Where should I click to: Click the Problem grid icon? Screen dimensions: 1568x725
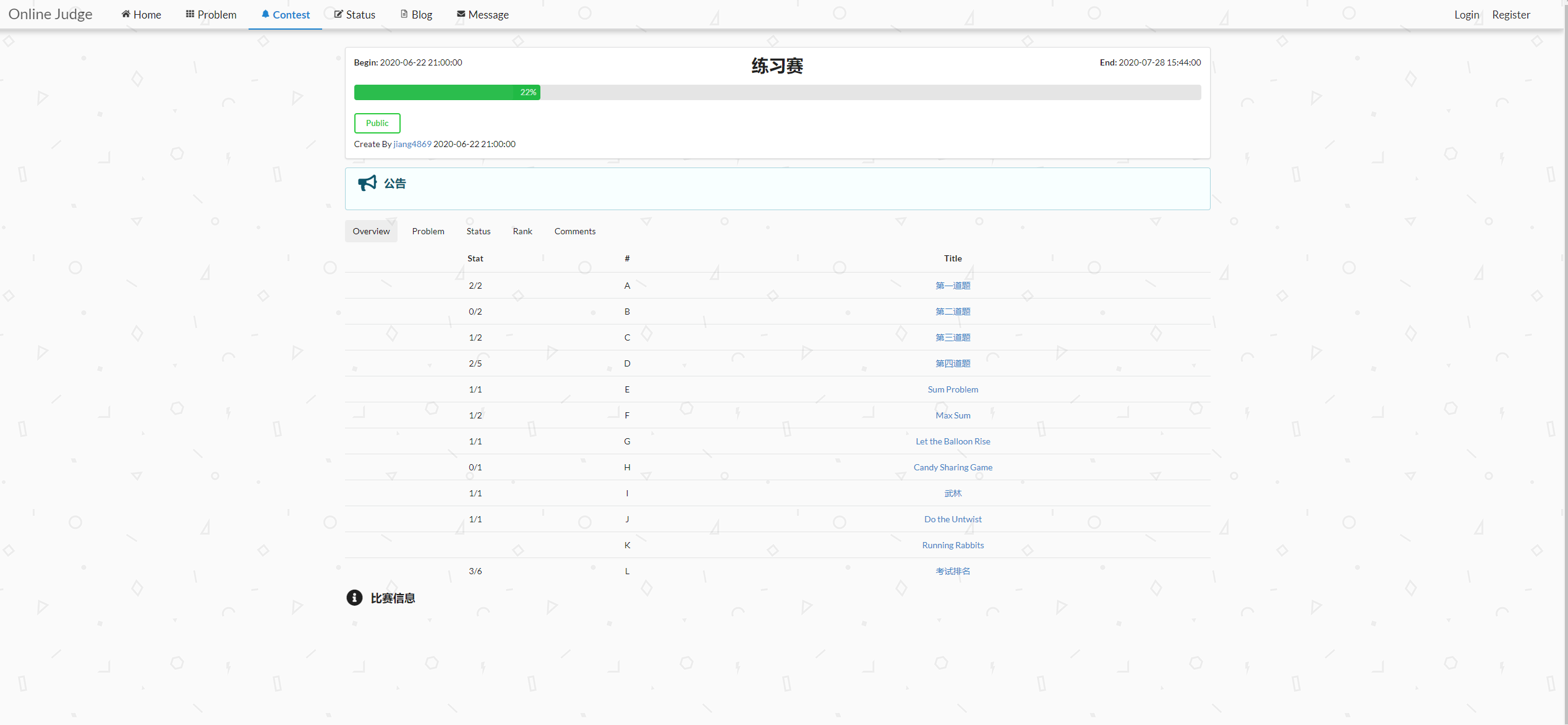coord(190,14)
